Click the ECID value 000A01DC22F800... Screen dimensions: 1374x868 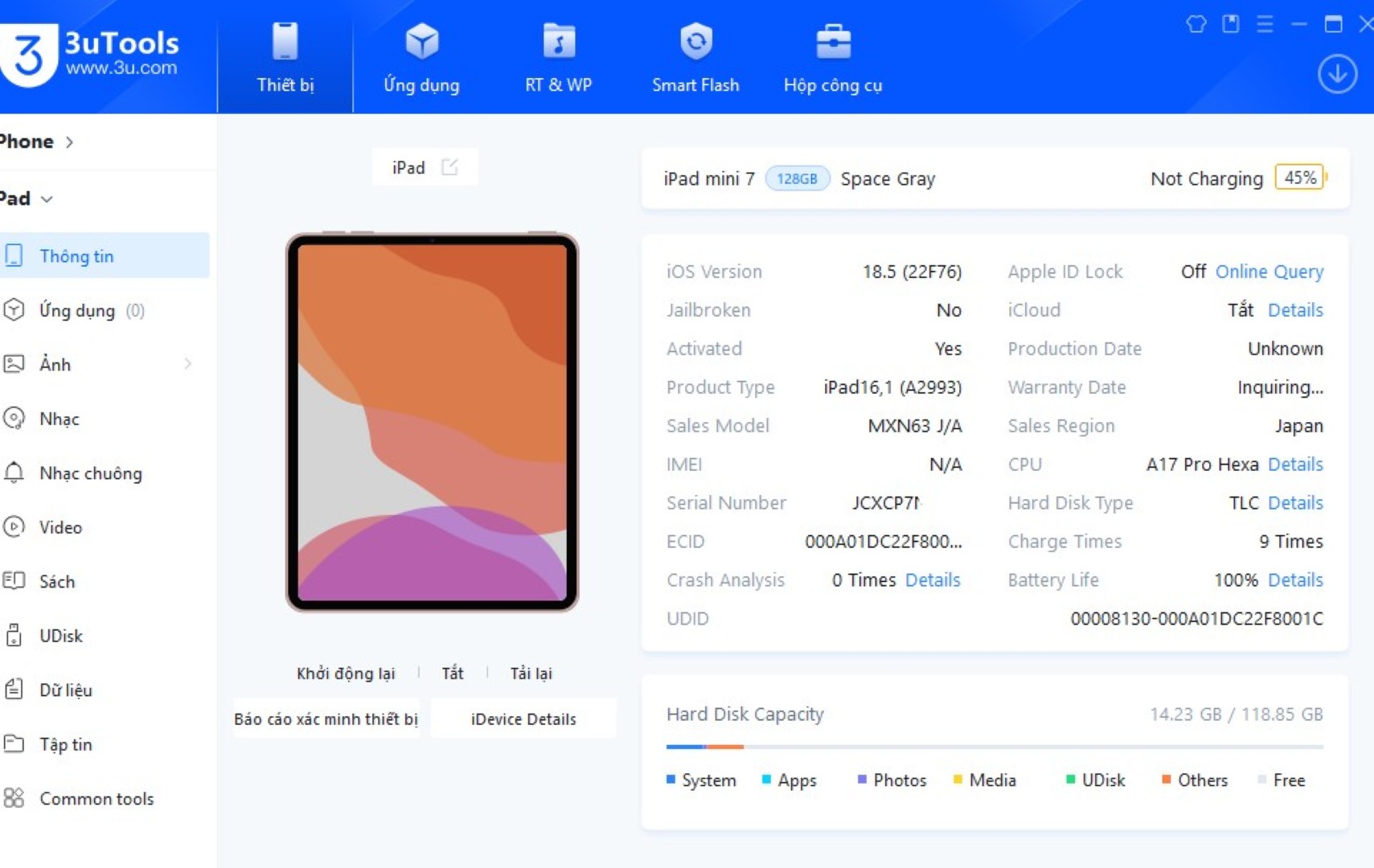(x=884, y=542)
